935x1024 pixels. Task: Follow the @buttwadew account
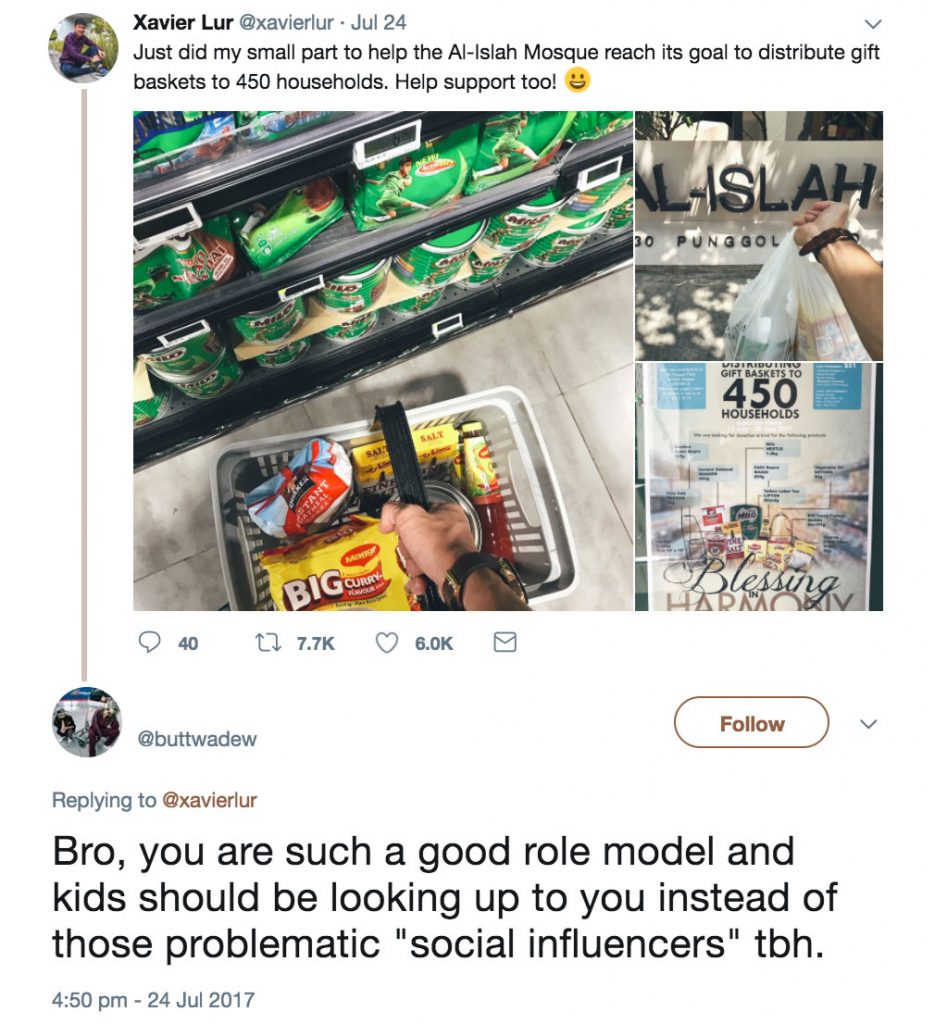click(752, 722)
